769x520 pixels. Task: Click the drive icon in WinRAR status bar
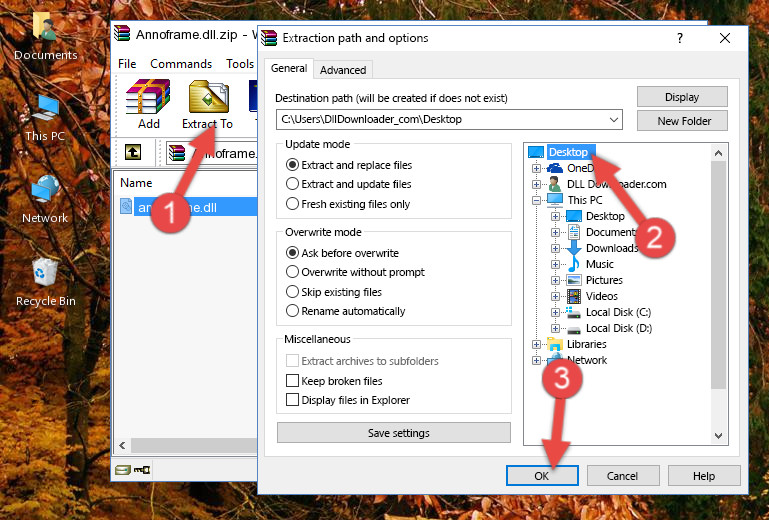pos(123,470)
